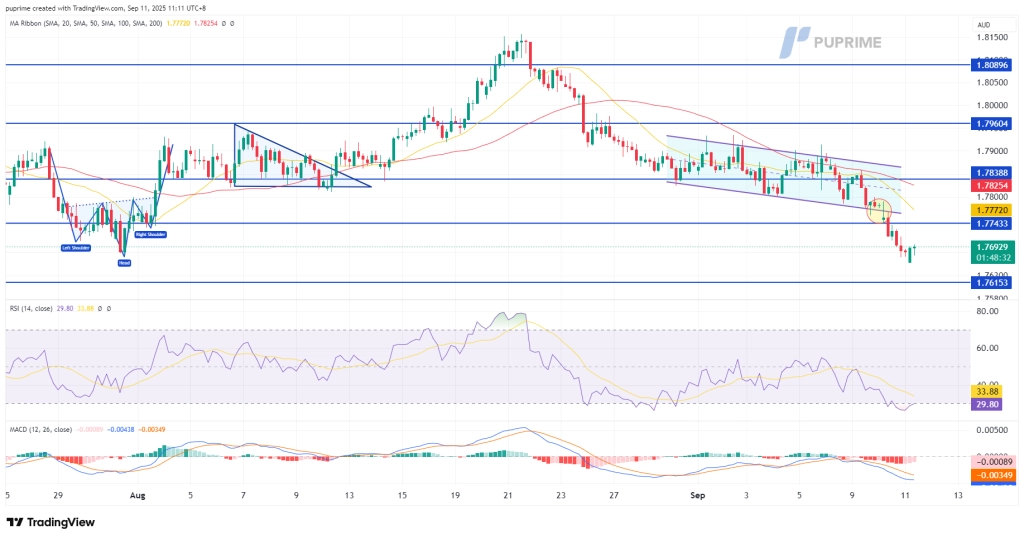Click the 0.00500 MACD axis tick
The width and height of the screenshot is (1024, 539).
coord(992,430)
